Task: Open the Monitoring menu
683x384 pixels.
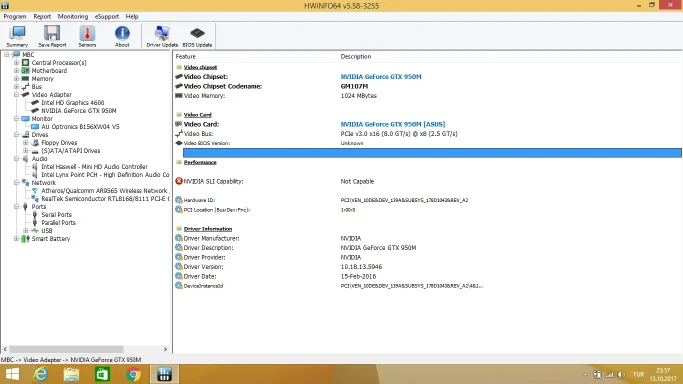Action: coord(73,17)
